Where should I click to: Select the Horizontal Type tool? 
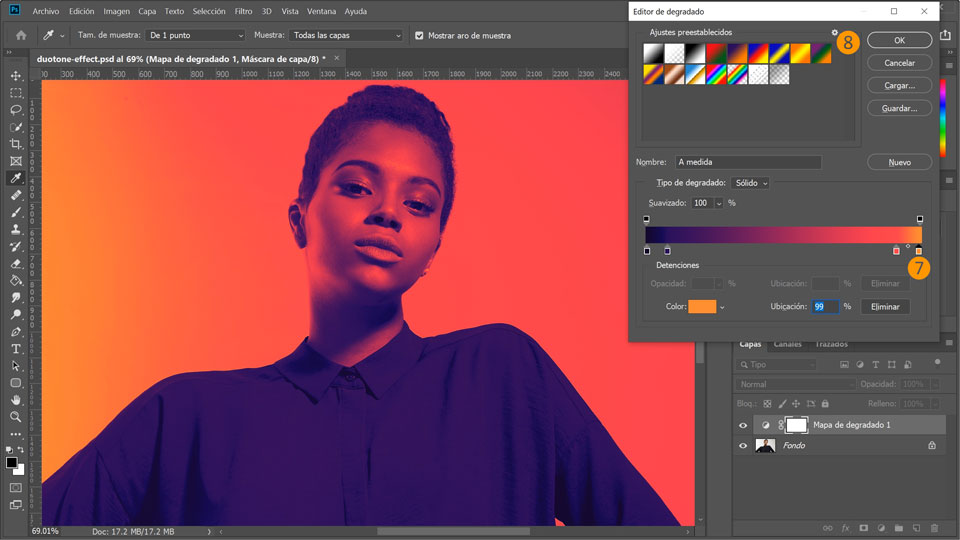[16, 349]
